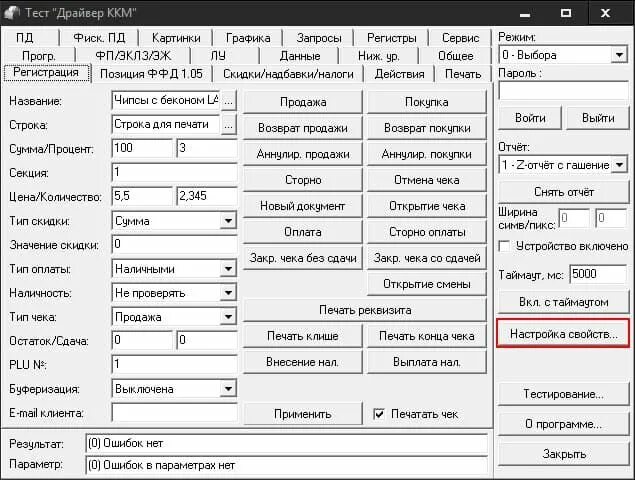635x480 pixels.
Task: Click the Печать конца чека button
Action: [x=427, y=336]
